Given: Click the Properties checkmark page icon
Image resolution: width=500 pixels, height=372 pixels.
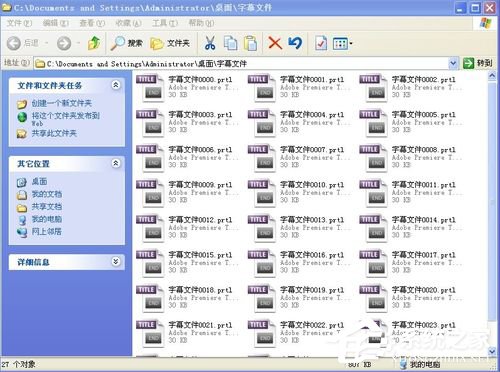Looking at the screenshot, I should (x=321, y=43).
